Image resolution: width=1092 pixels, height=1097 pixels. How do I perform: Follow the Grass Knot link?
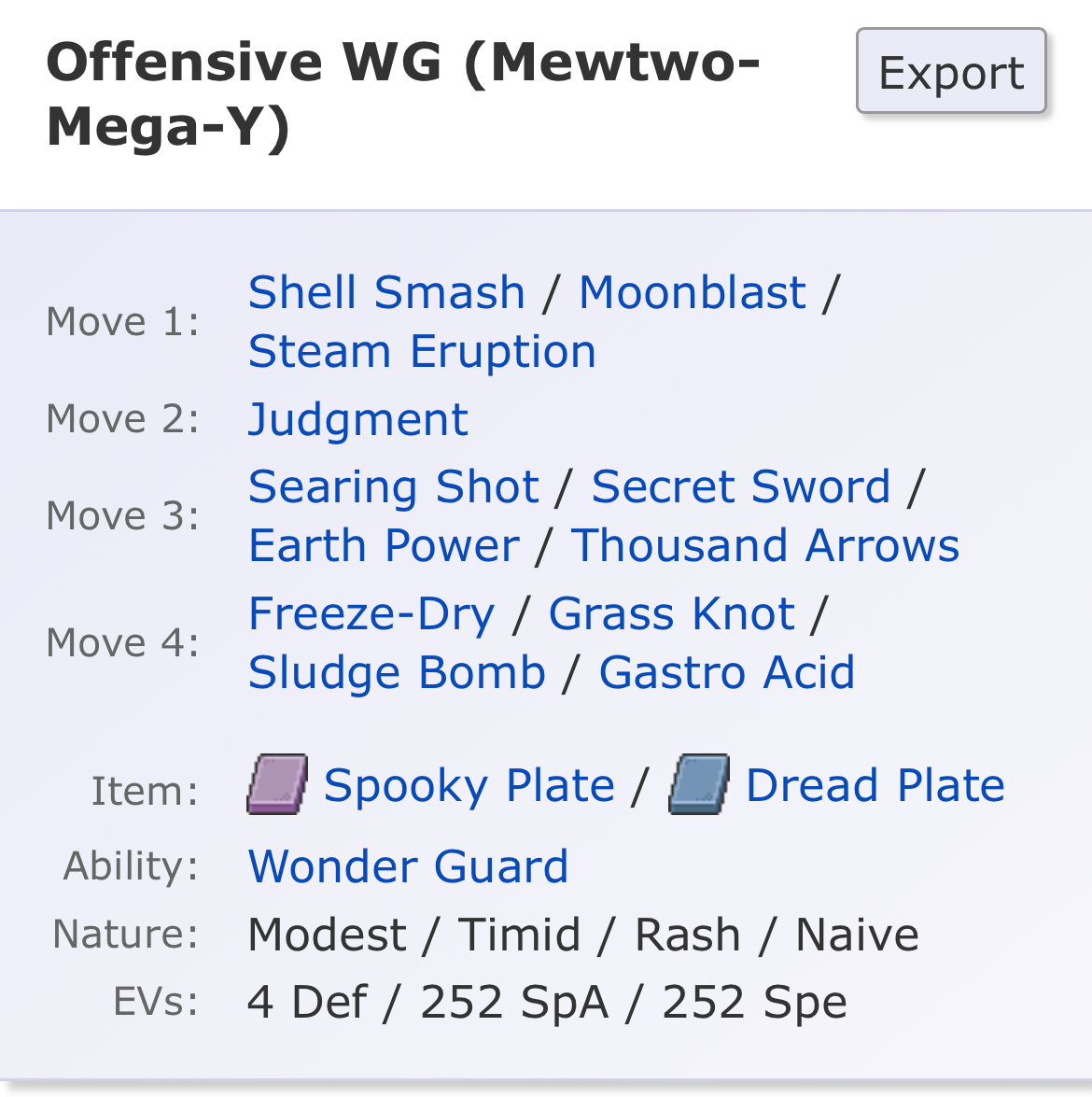671,614
